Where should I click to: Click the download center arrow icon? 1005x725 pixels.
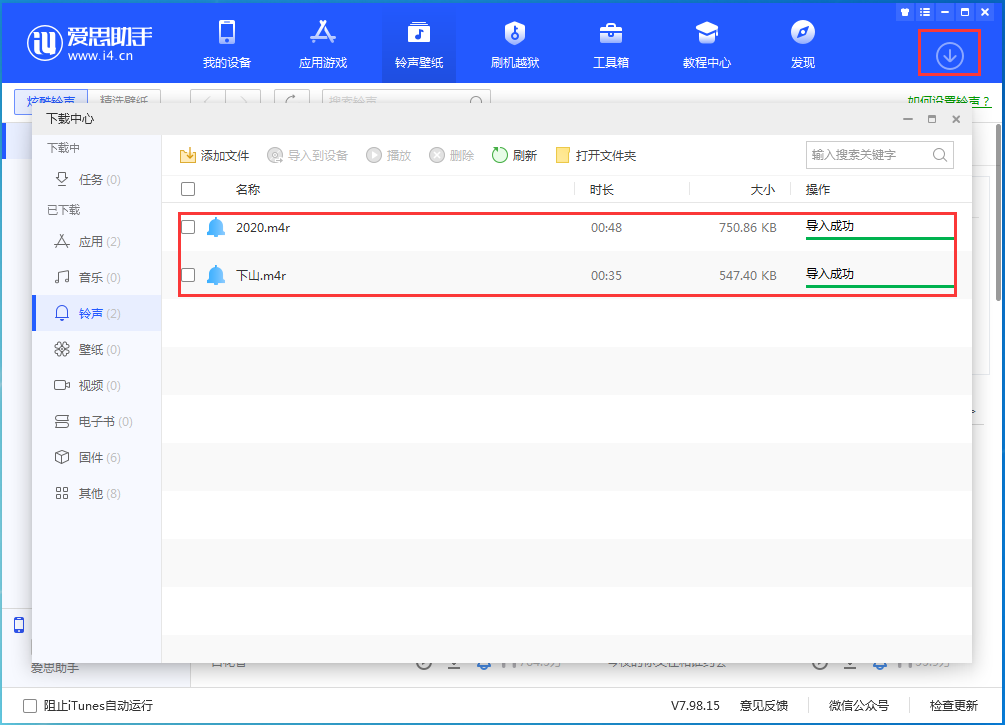point(949,56)
